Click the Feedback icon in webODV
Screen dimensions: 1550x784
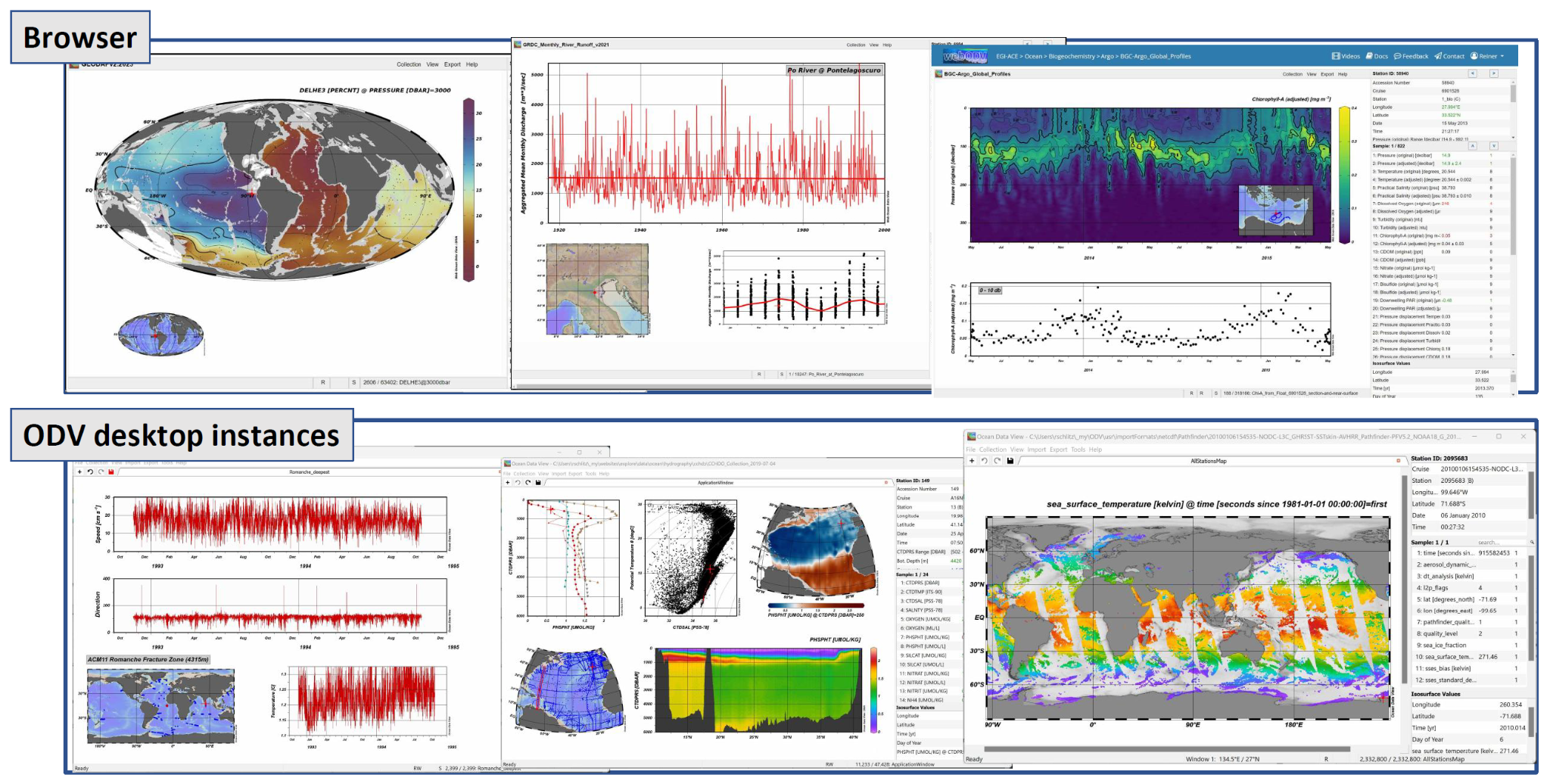[1415, 56]
